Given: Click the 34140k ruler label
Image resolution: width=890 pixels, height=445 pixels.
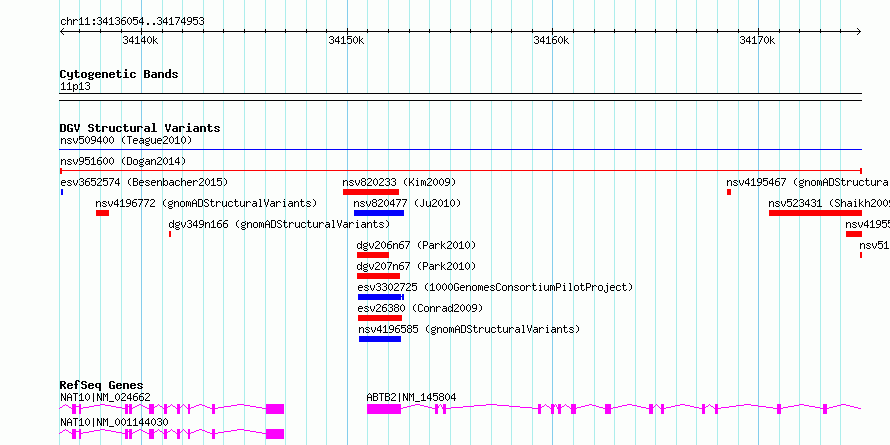Looking at the screenshot, I should 140,40.
